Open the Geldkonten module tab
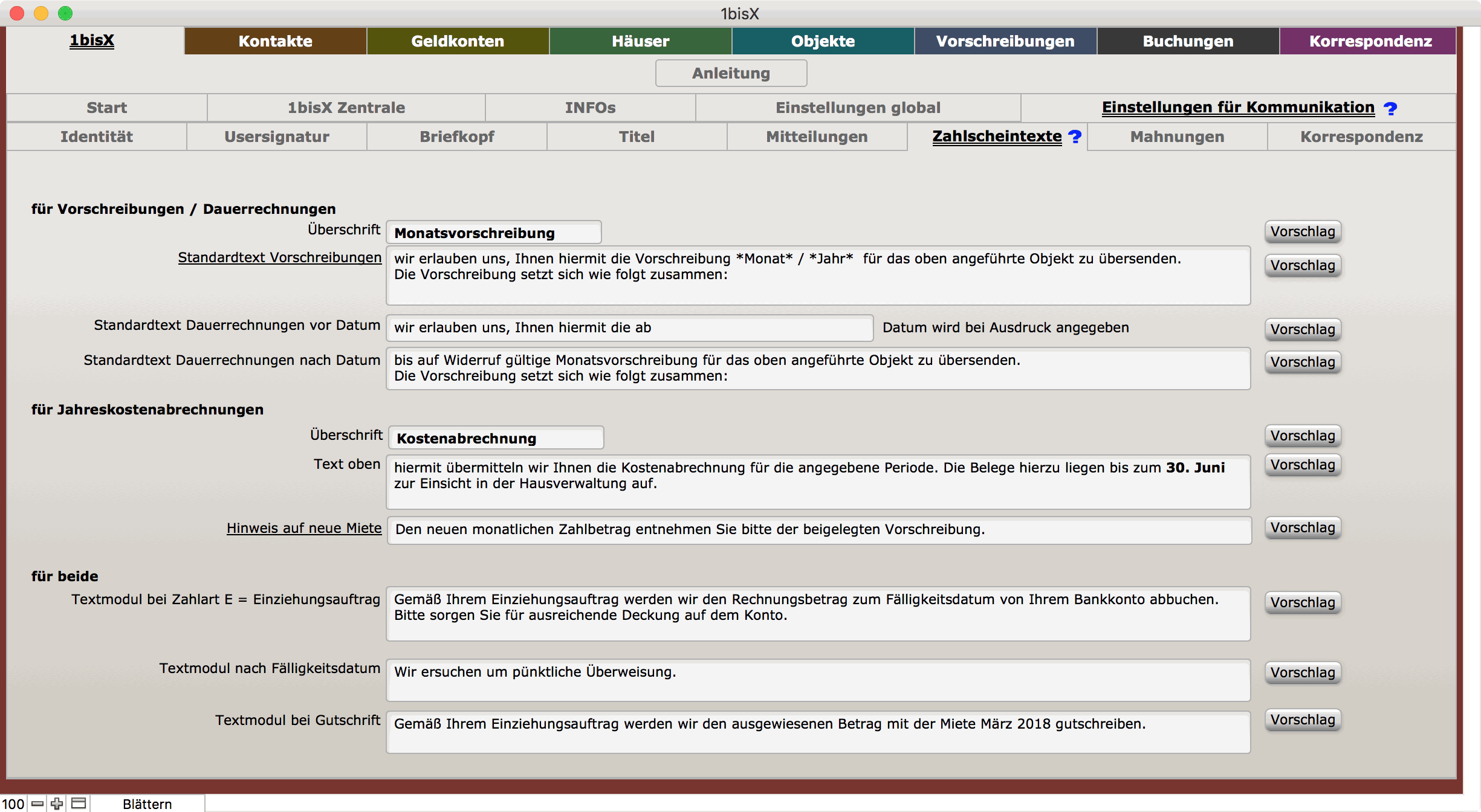1481x812 pixels. coord(458,41)
